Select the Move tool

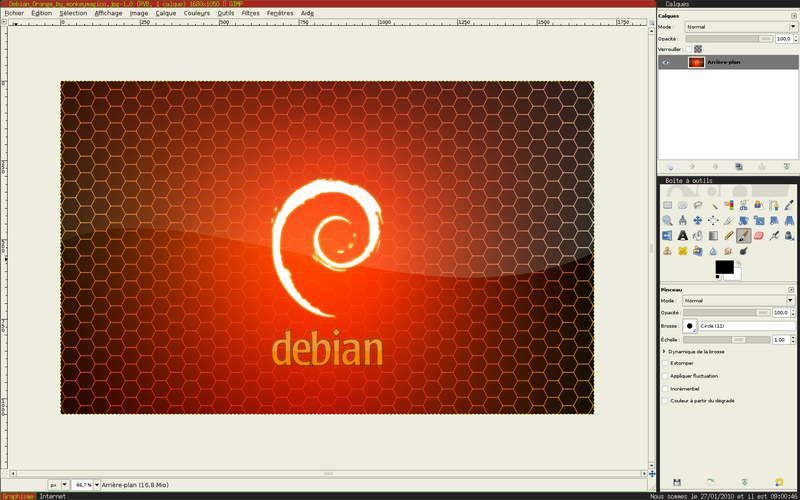click(698, 220)
